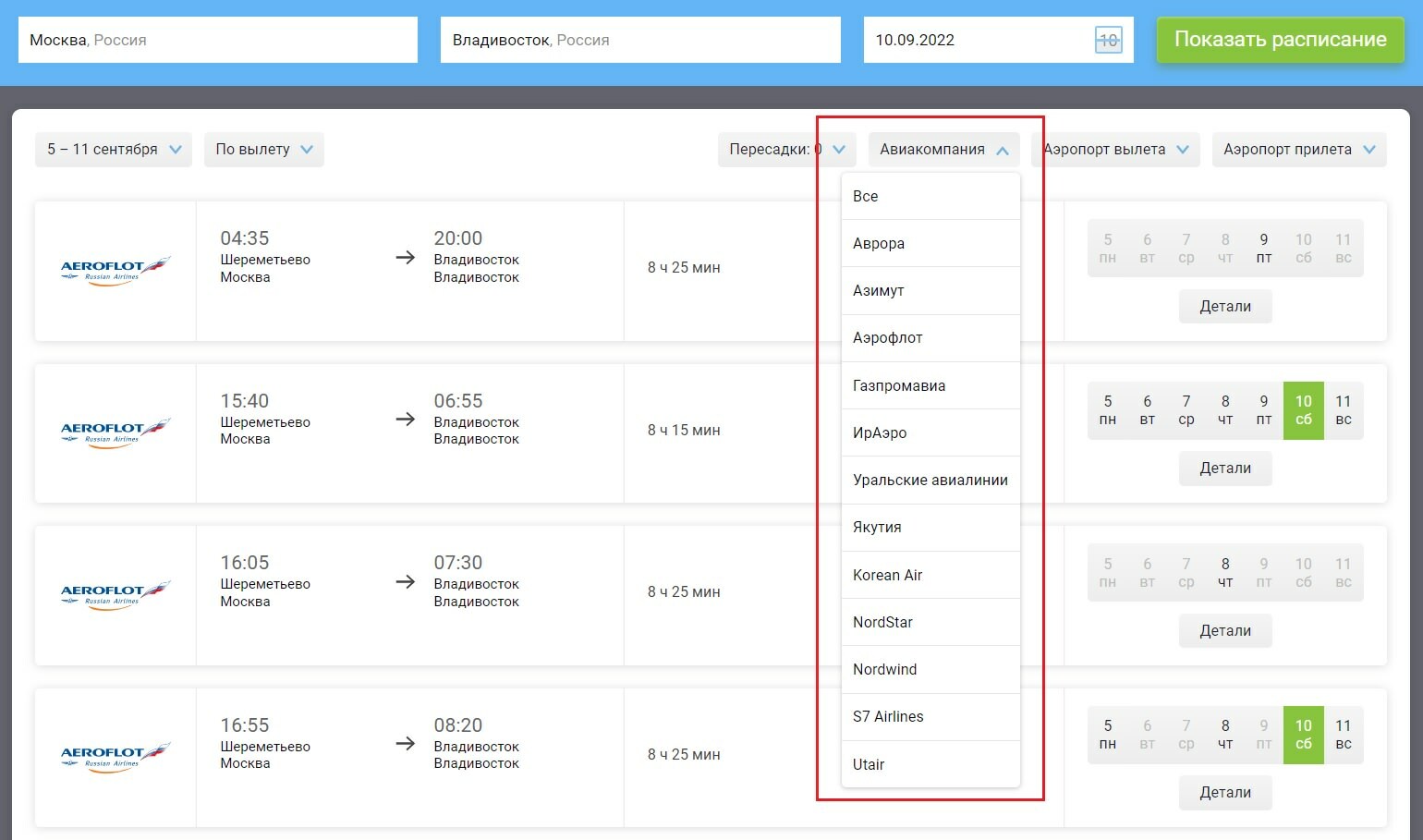Open 'Детали' for the 16:55 flight
Viewport: 1423px width, 840px height.
1225,793
